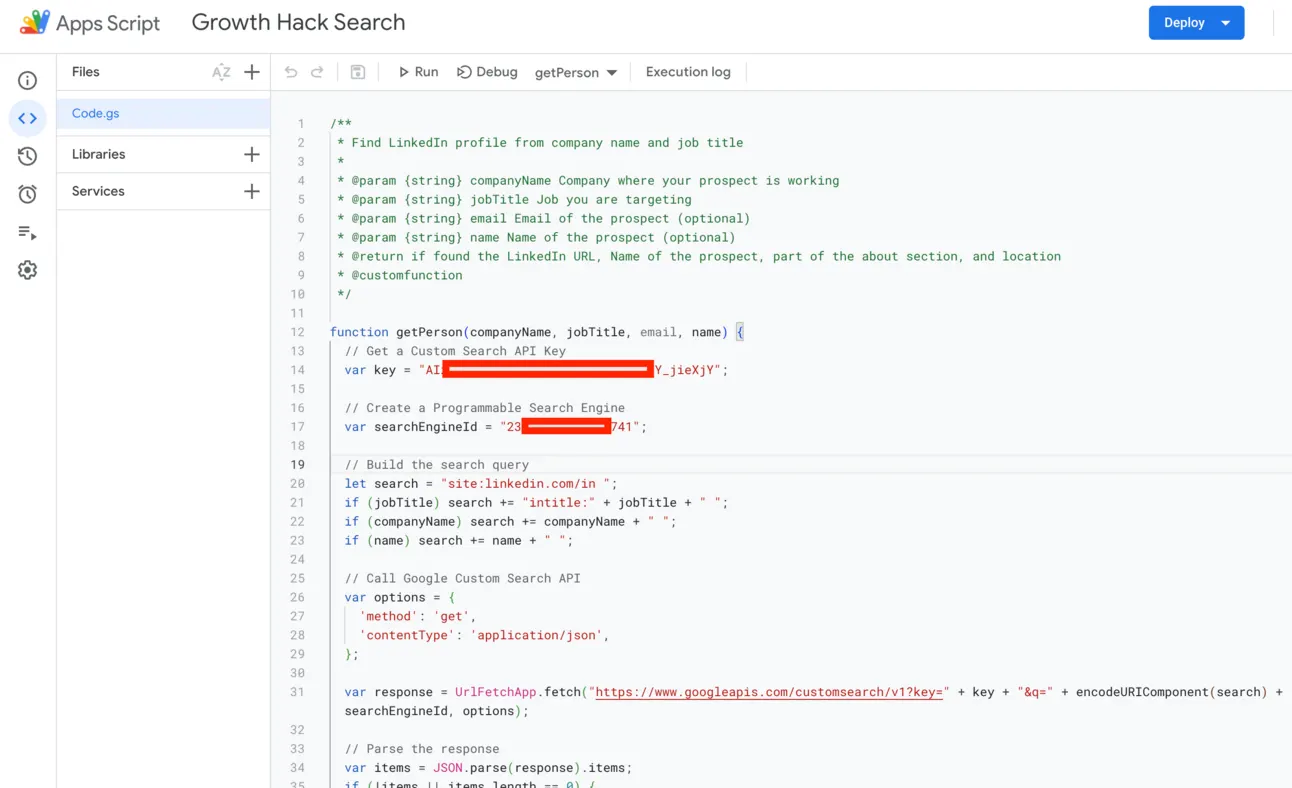Click the searchEngineId variable line

click(496, 427)
